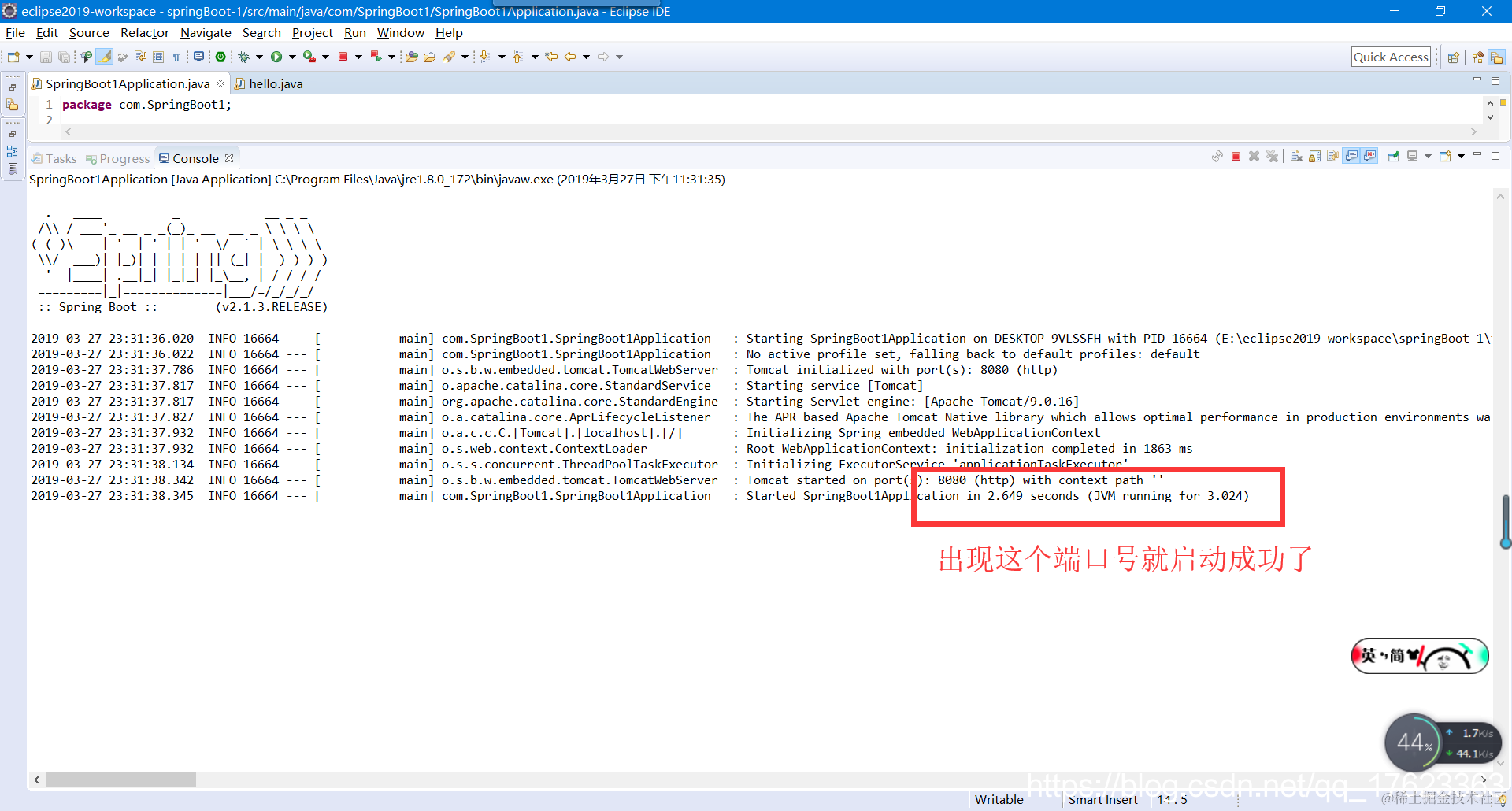Open Next Annotation dropdown arrow

(502, 57)
